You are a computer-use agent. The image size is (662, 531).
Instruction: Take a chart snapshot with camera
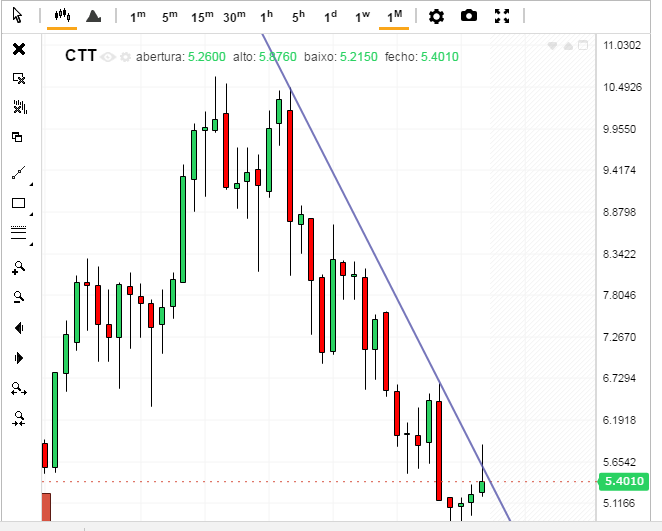[469, 16]
